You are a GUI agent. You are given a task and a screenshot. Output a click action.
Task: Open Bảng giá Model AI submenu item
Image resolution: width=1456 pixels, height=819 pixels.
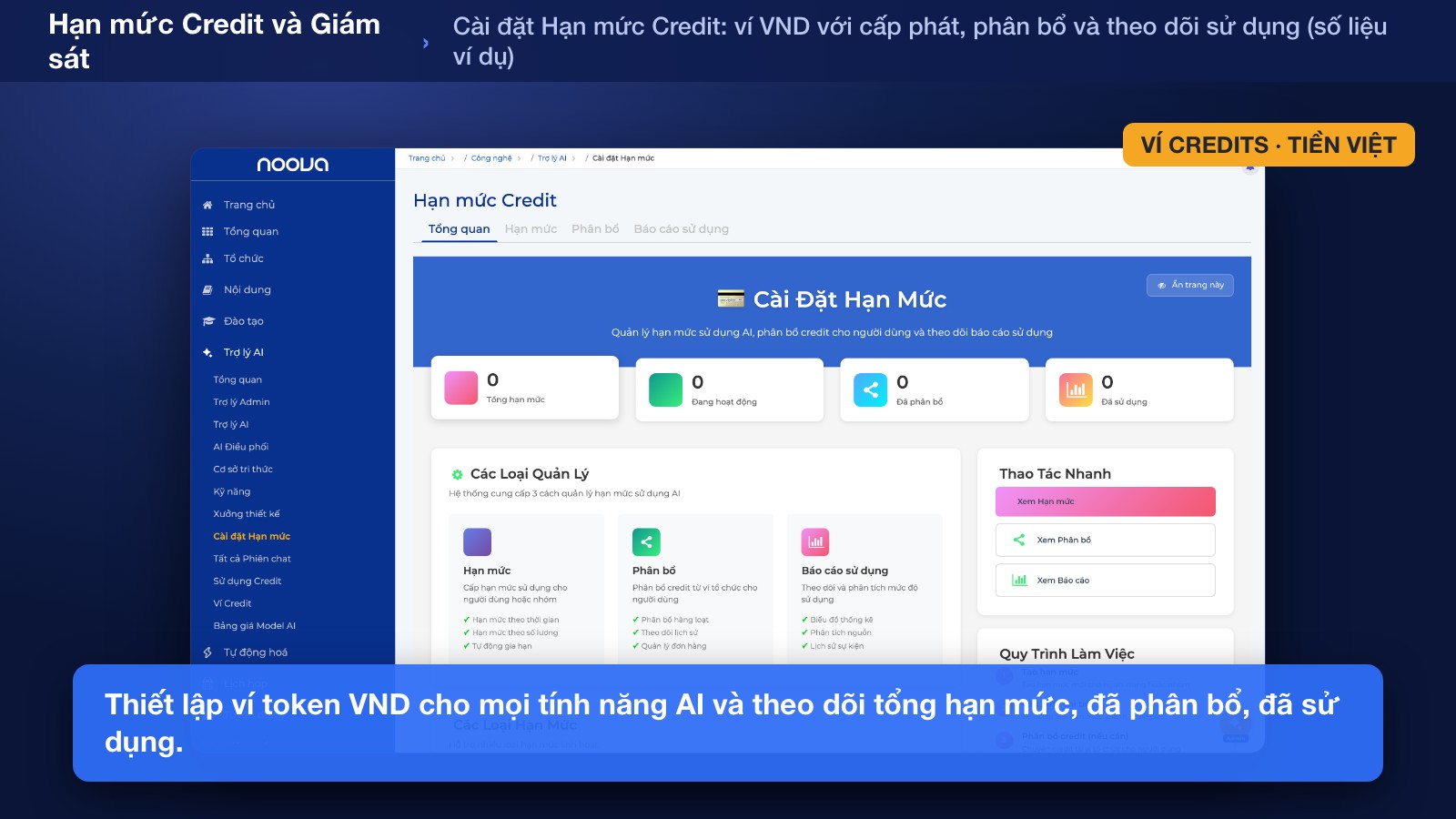255,626
